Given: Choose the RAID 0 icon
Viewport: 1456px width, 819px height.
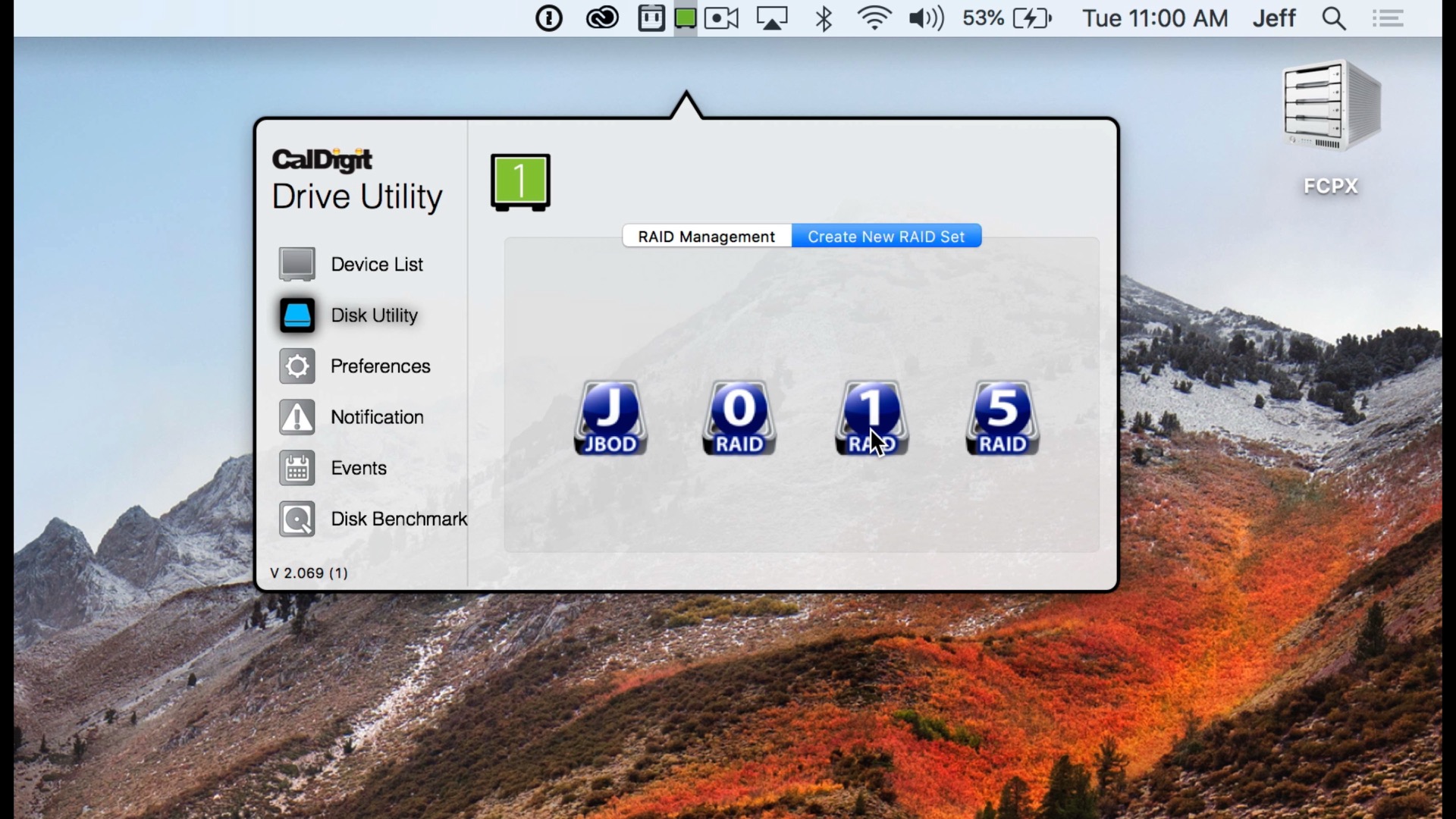Looking at the screenshot, I should [x=739, y=418].
